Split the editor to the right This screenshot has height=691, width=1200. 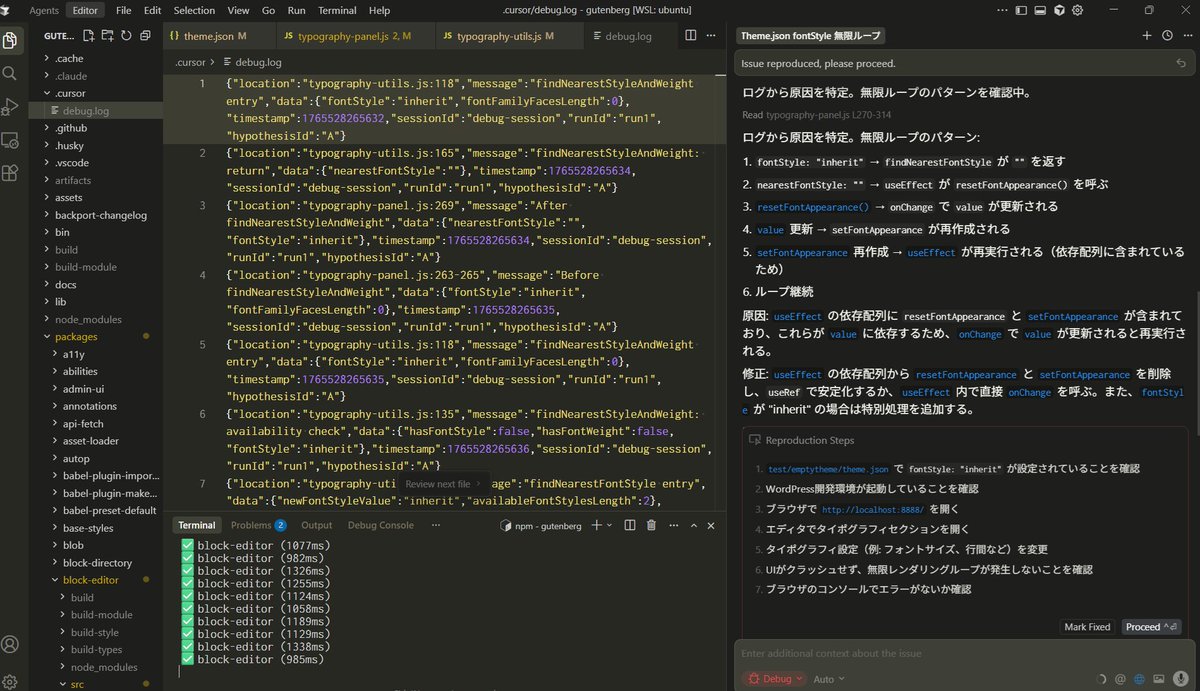click(690, 35)
